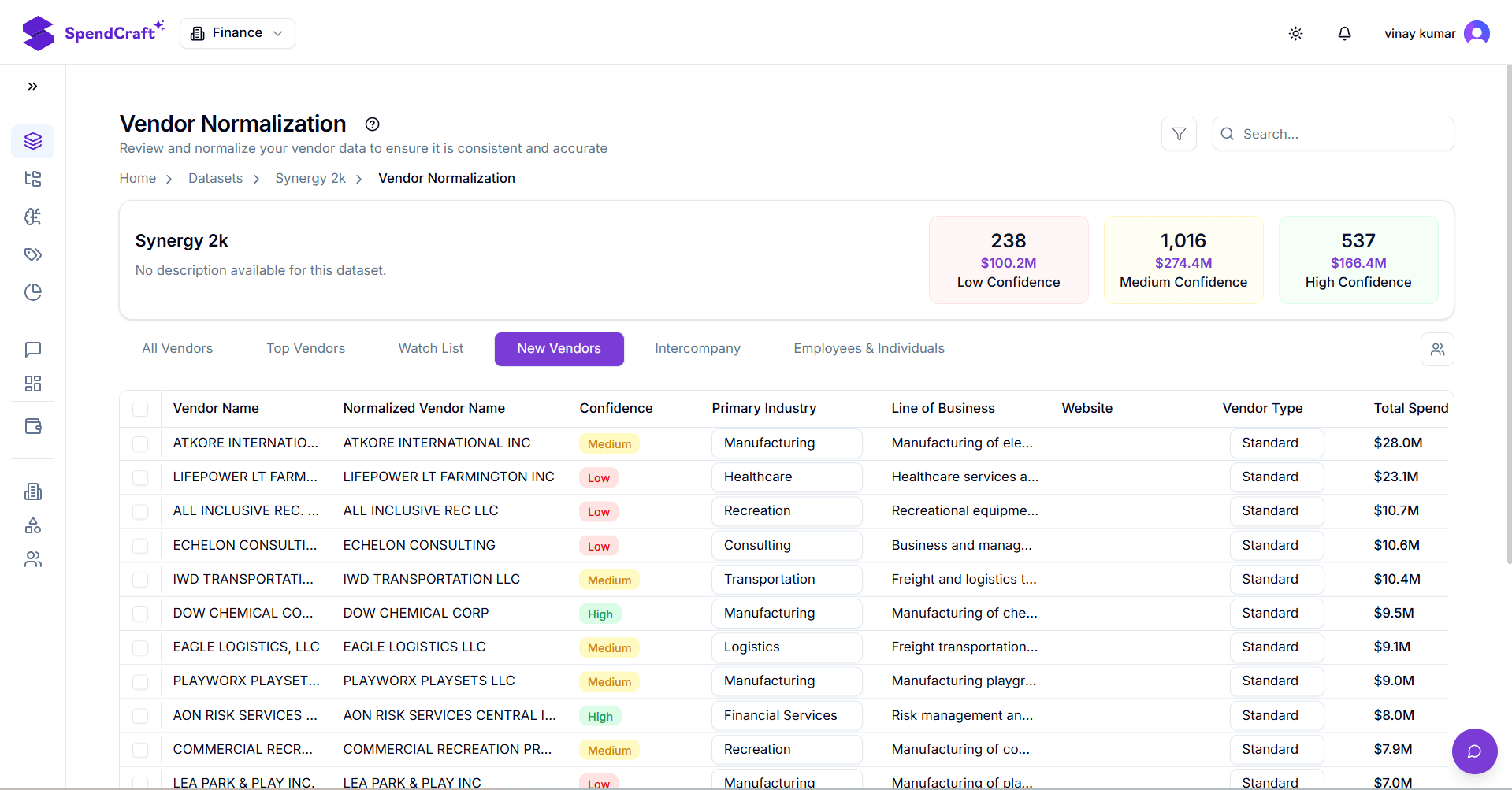Open the Finance workspace dropdown
The width and height of the screenshot is (1512, 790).
(x=236, y=33)
